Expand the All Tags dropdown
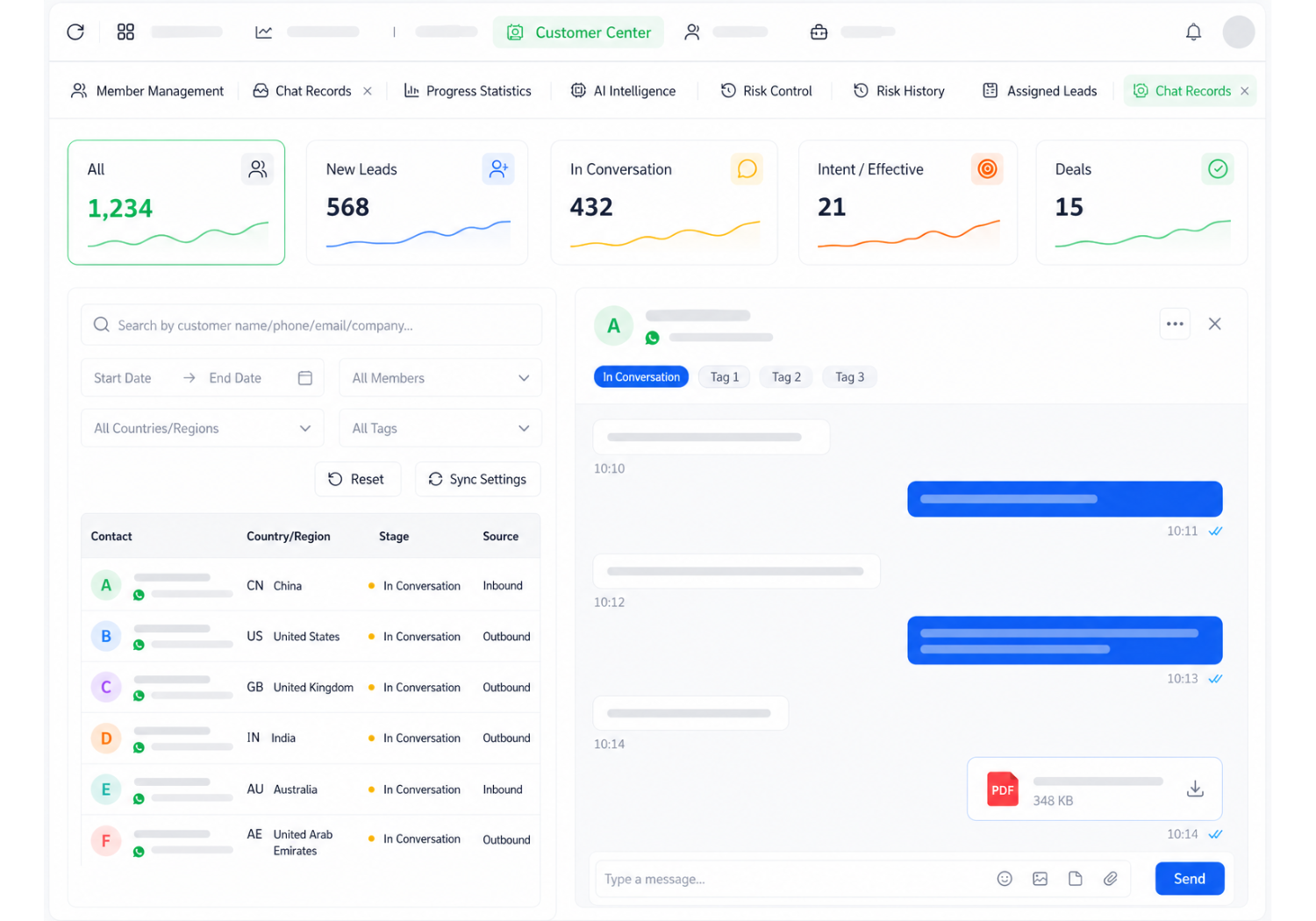This screenshot has height=921, width=1316. tap(440, 428)
